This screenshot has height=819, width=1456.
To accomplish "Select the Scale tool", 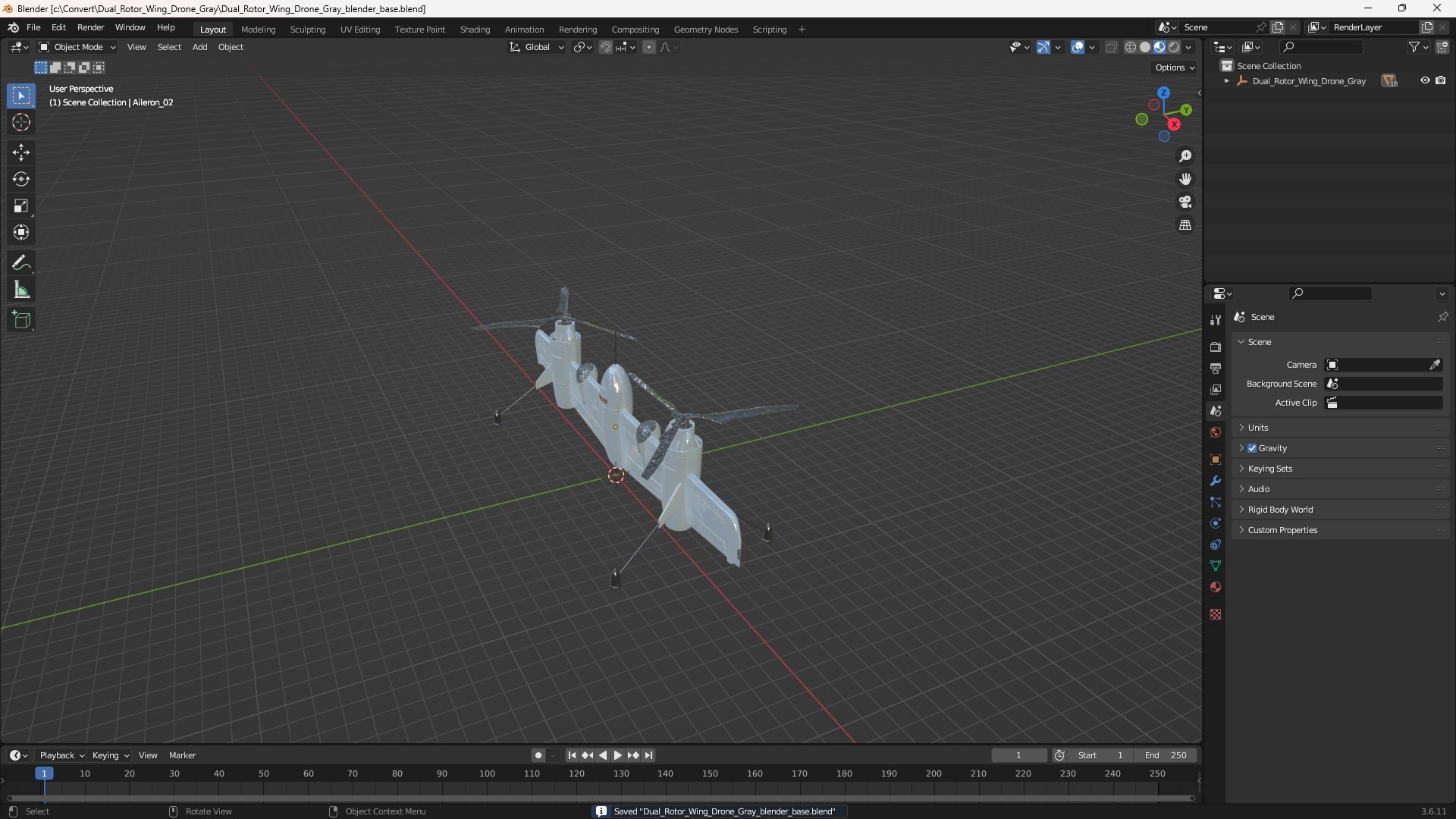I will click(21, 206).
